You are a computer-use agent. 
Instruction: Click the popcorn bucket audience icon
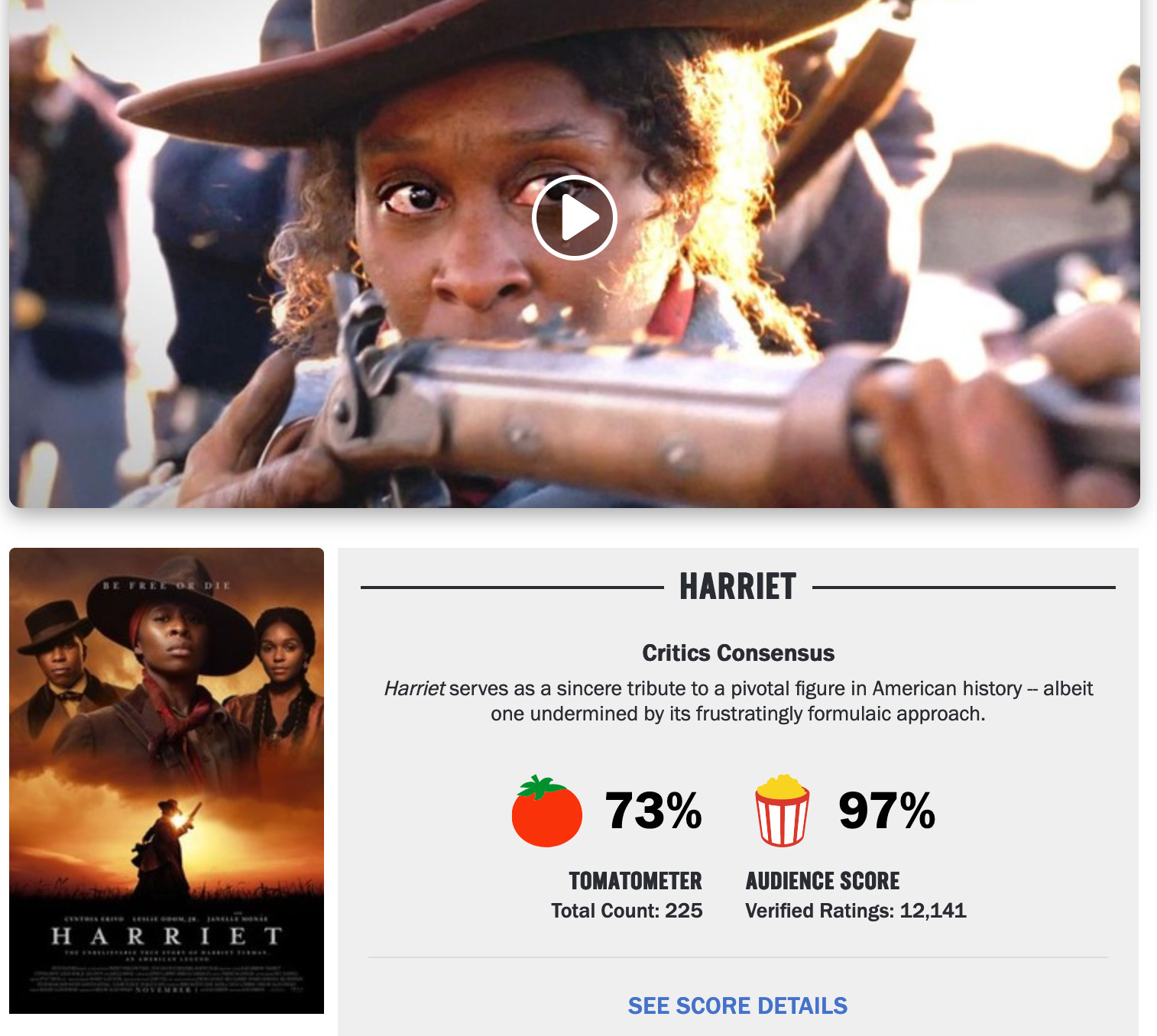pyautogui.click(x=783, y=811)
